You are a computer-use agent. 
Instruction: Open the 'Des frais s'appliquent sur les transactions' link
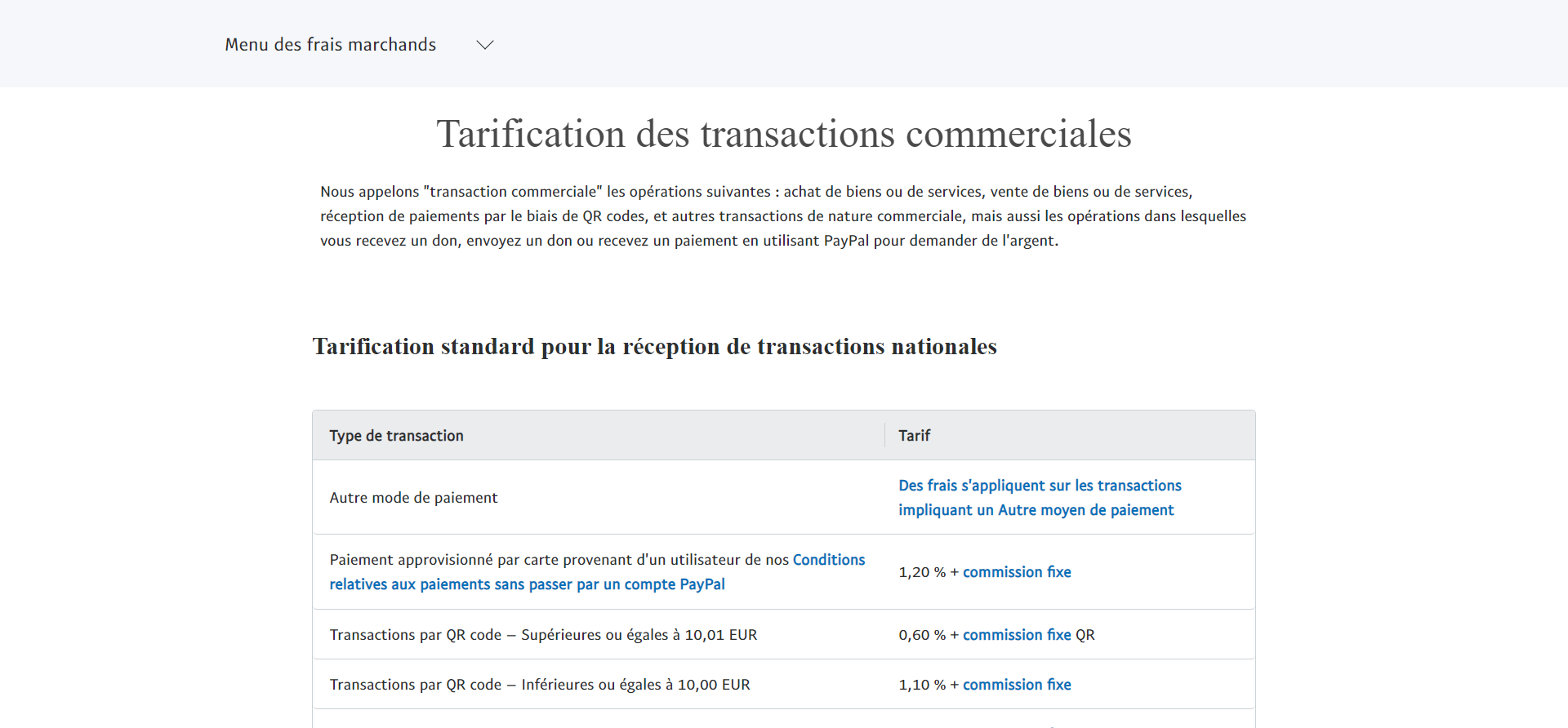1039,486
